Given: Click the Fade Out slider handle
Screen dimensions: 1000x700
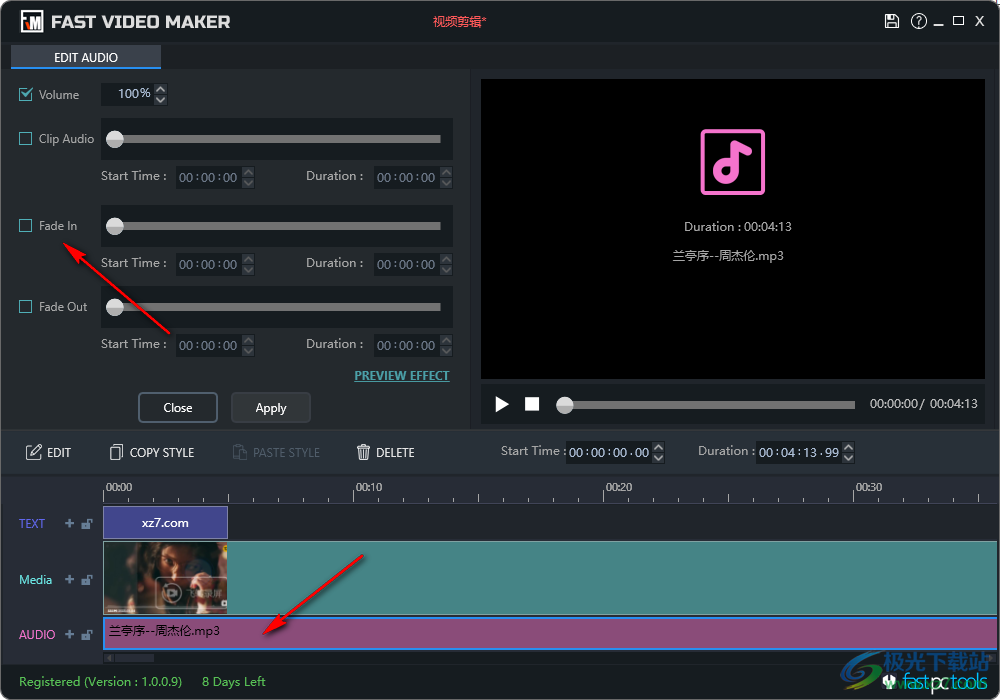Looking at the screenshot, I should 115,307.
